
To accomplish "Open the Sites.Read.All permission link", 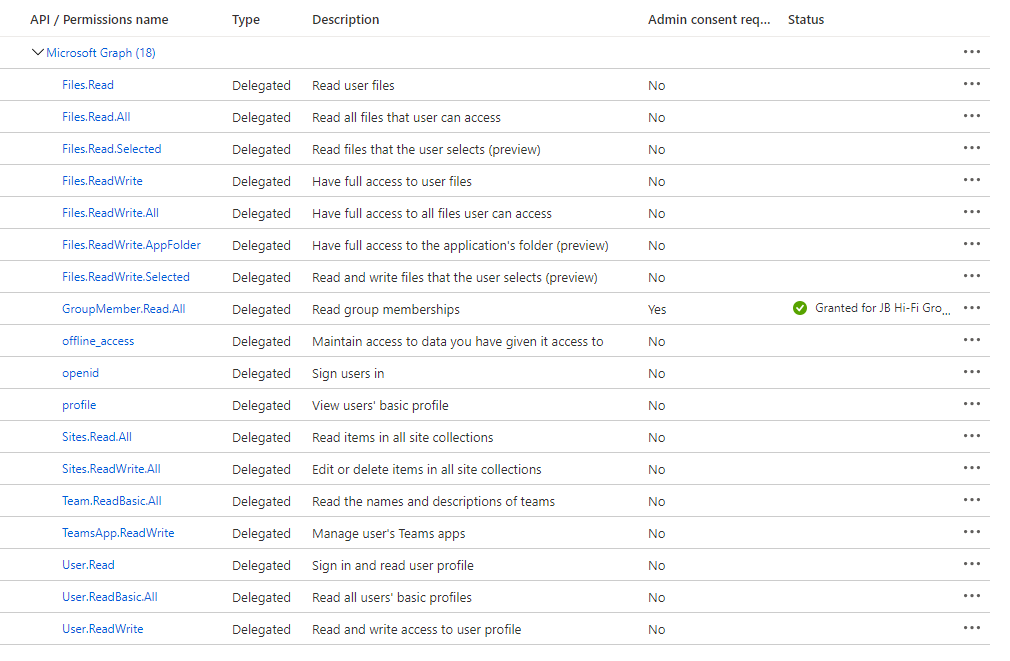I will tap(96, 437).
